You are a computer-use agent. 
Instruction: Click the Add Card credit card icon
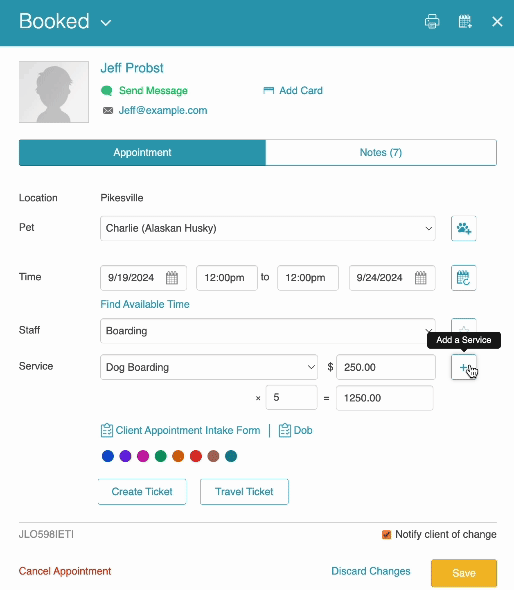pos(268,90)
